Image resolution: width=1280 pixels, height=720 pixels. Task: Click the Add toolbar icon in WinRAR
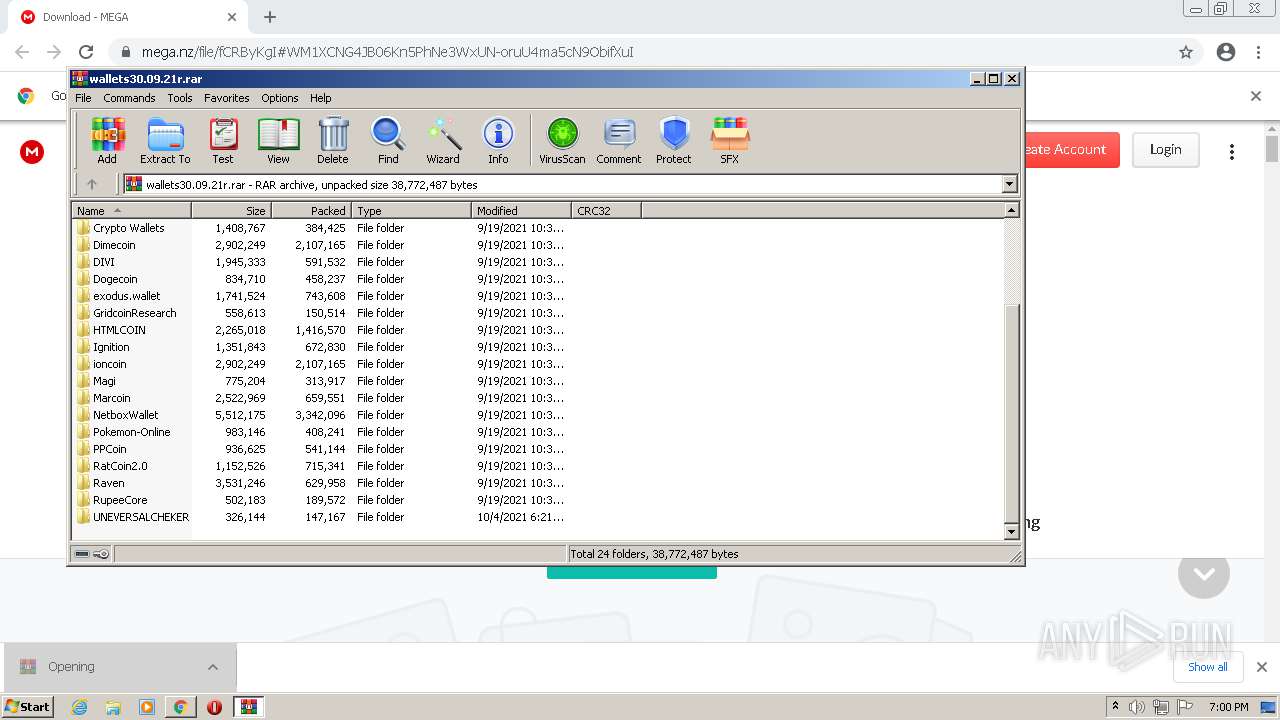click(107, 141)
